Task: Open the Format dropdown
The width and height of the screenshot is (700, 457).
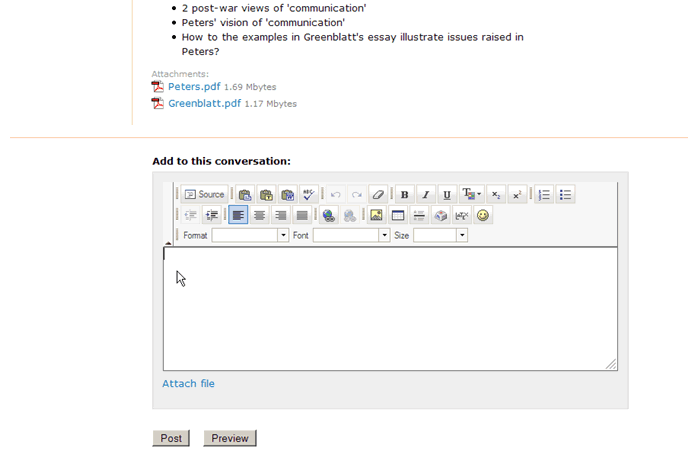Action: 249,235
